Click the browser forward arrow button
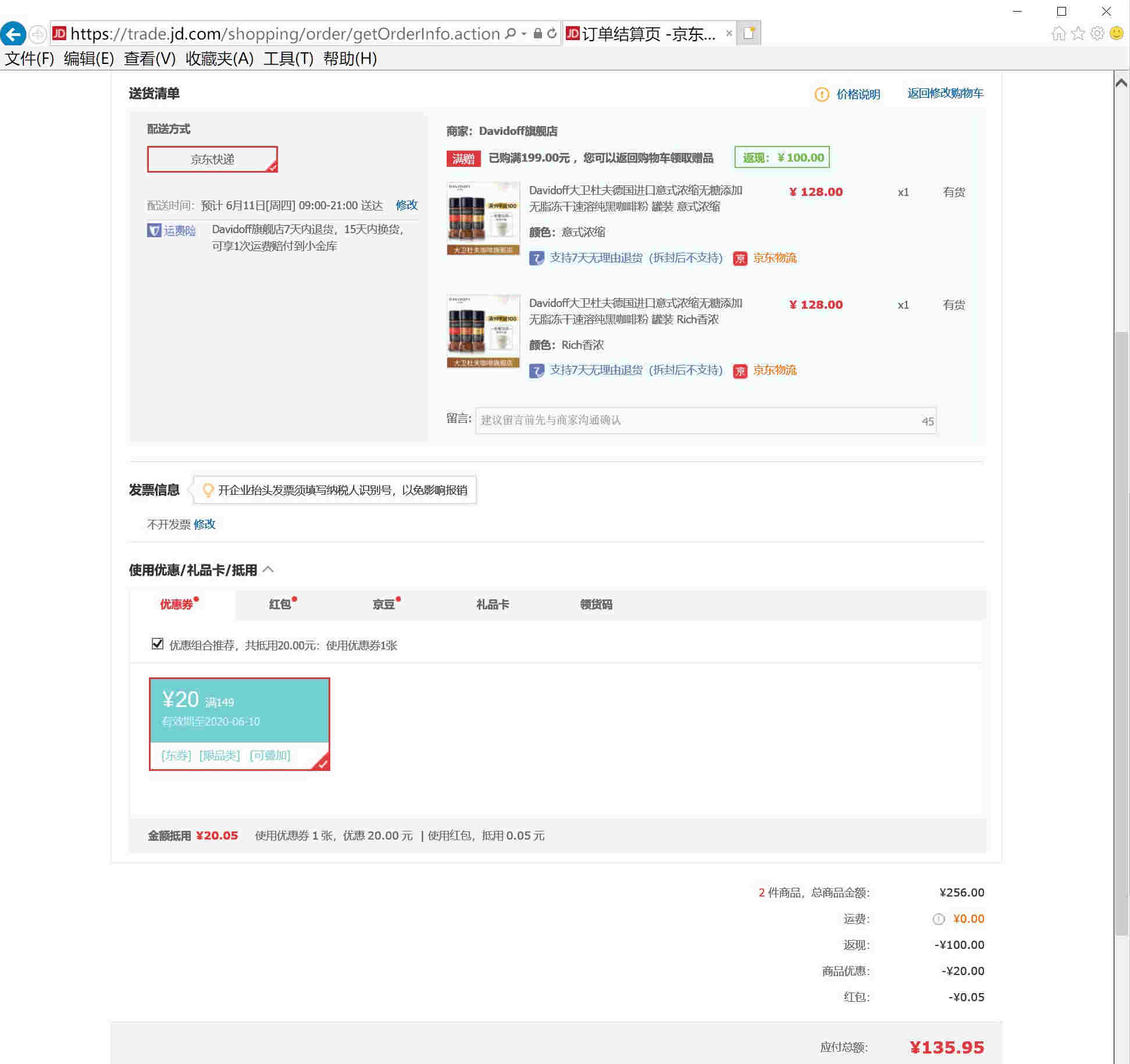The height and width of the screenshot is (1064, 1130). pyautogui.click(x=38, y=34)
